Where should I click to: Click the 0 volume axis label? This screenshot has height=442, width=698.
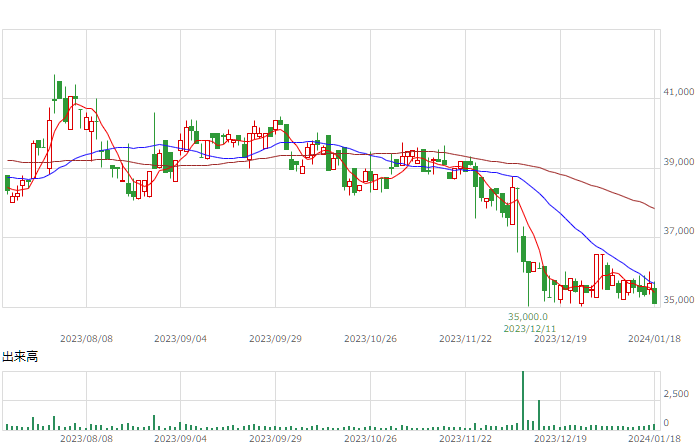tap(666, 423)
